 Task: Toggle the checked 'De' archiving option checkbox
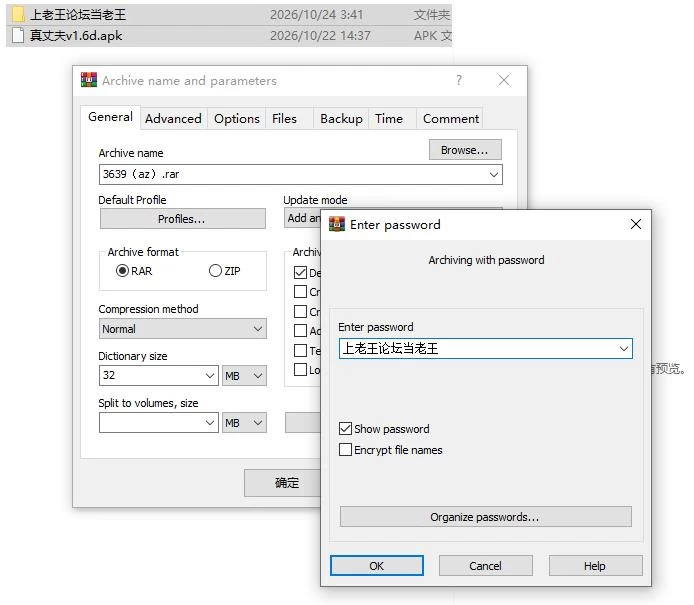pos(300,272)
